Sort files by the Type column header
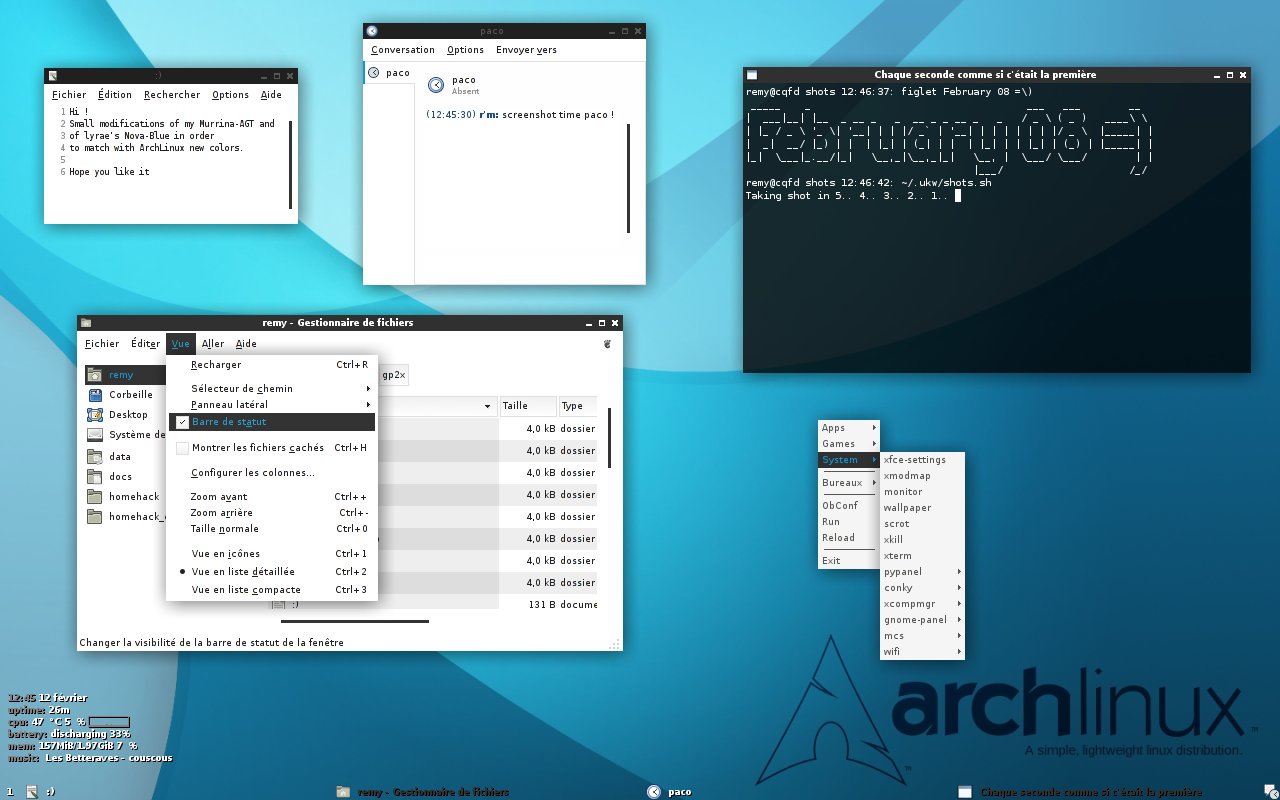Image resolution: width=1280 pixels, height=800 pixels. point(578,406)
